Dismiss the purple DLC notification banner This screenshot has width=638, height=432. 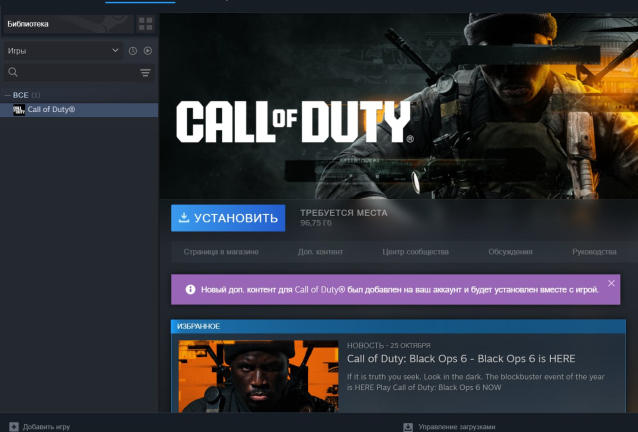pyautogui.click(x=612, y=284)
